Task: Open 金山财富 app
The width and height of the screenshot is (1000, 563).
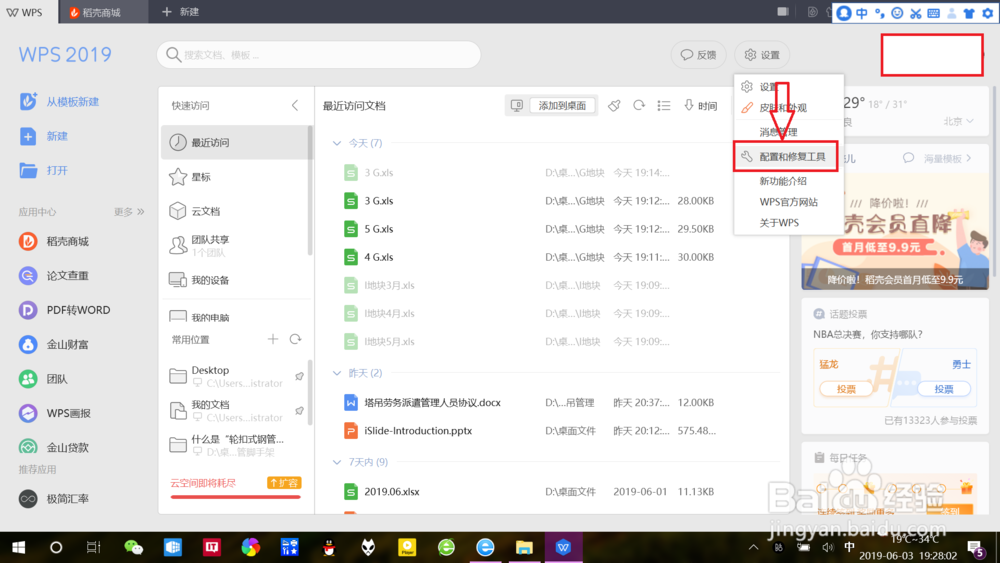Action: (x=54, y=344)
